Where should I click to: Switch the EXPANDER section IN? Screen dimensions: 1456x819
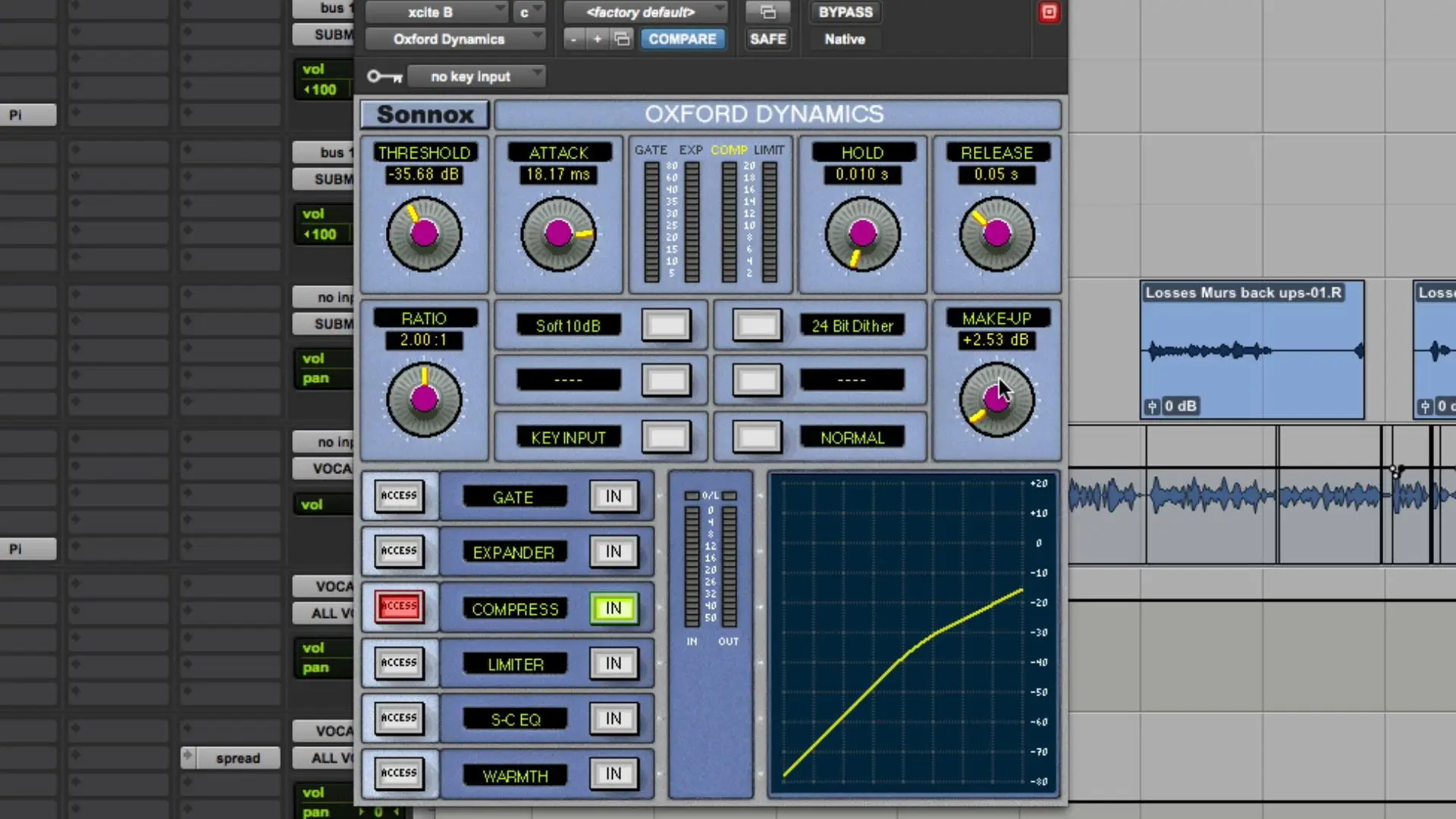pos(613,552)
